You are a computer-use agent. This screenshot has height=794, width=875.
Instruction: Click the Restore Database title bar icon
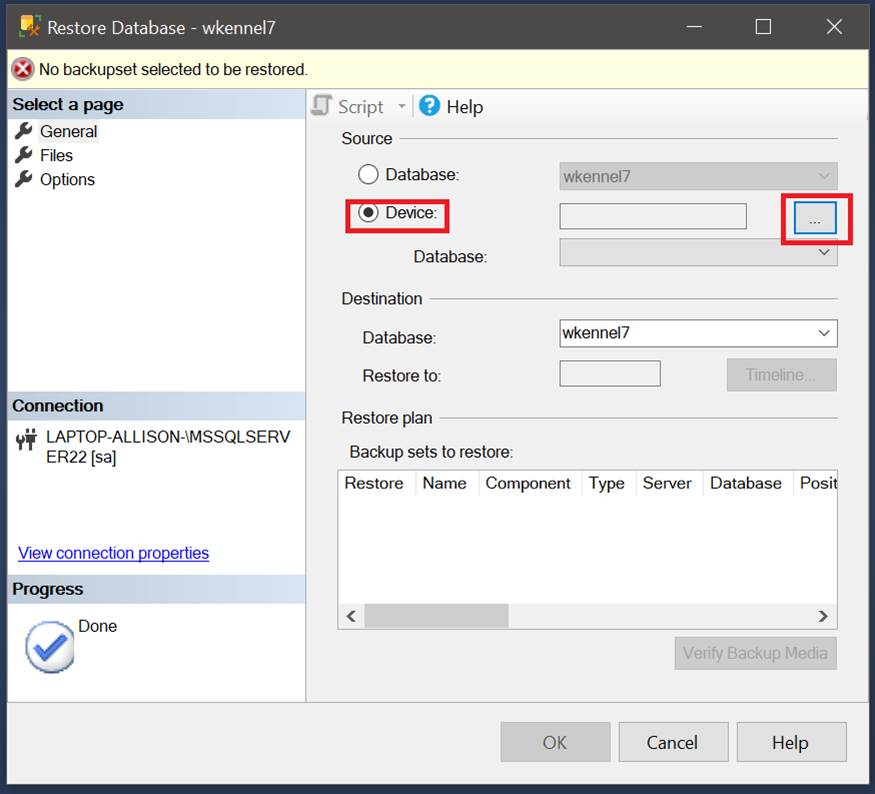point(30,26)
